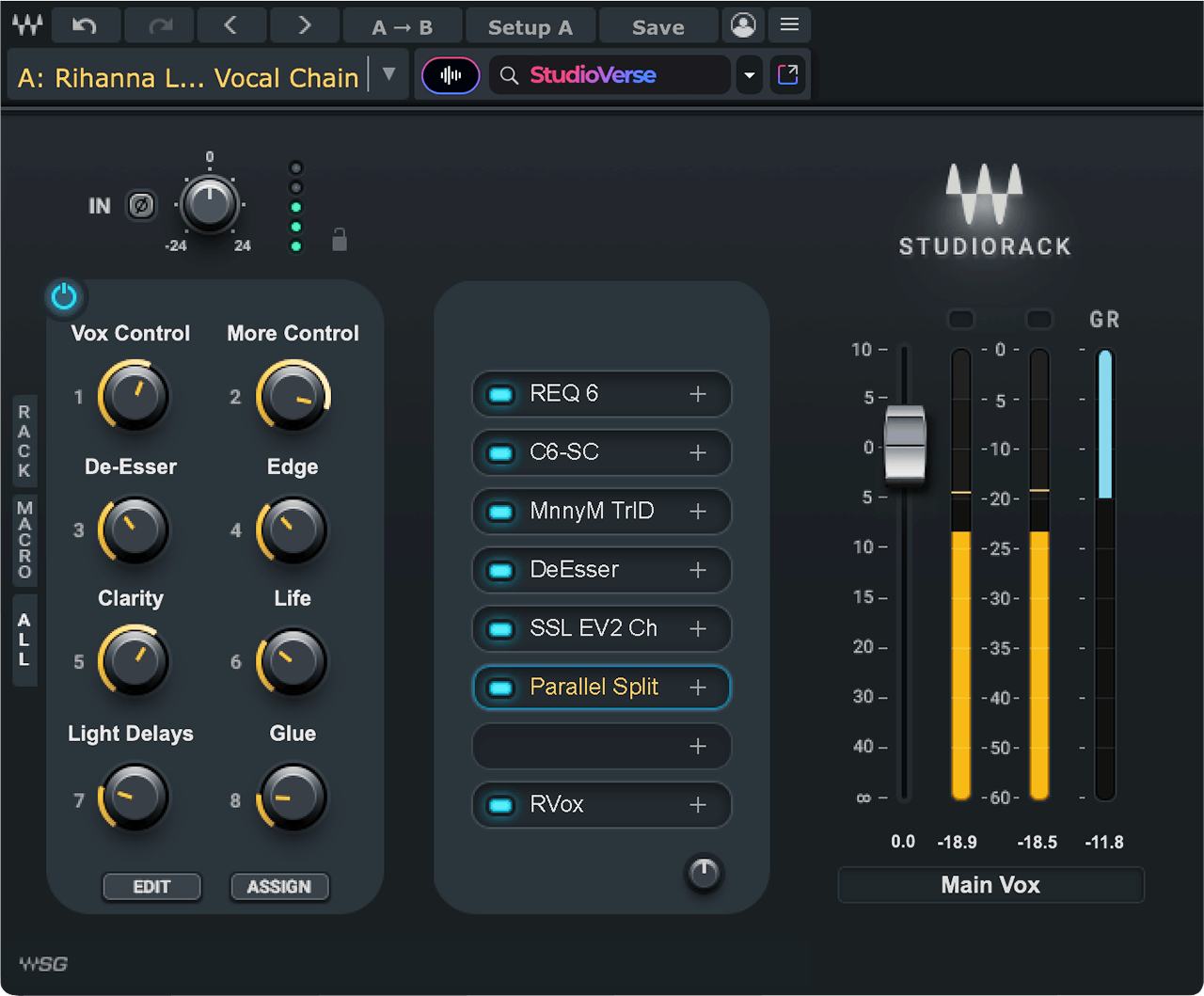Click the Main Vox level fader
This screenshot has height=996, width=1204.
click(x=905, y=445)
